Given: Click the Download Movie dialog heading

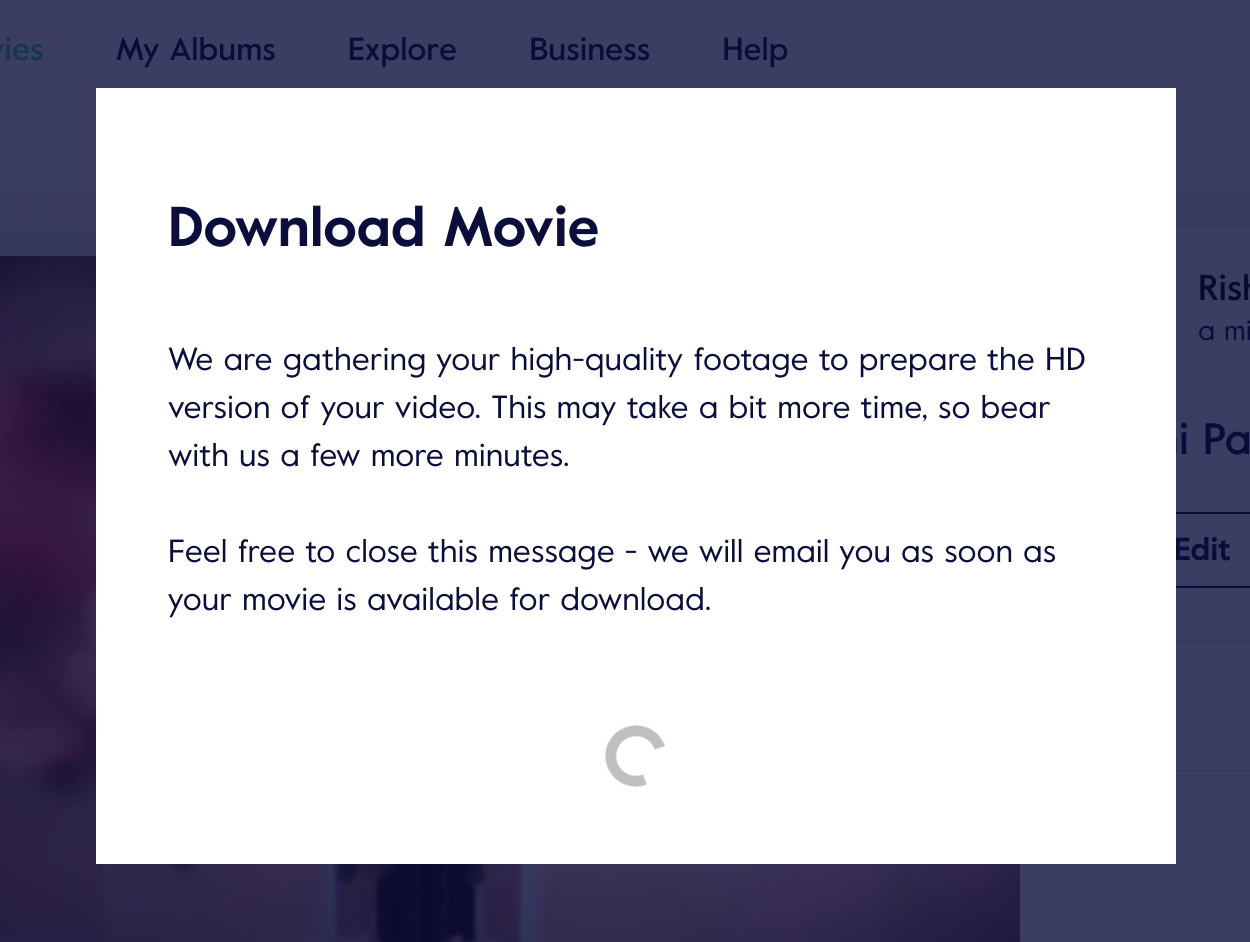Looking at the screenshot, I should [x=383, y=227].
